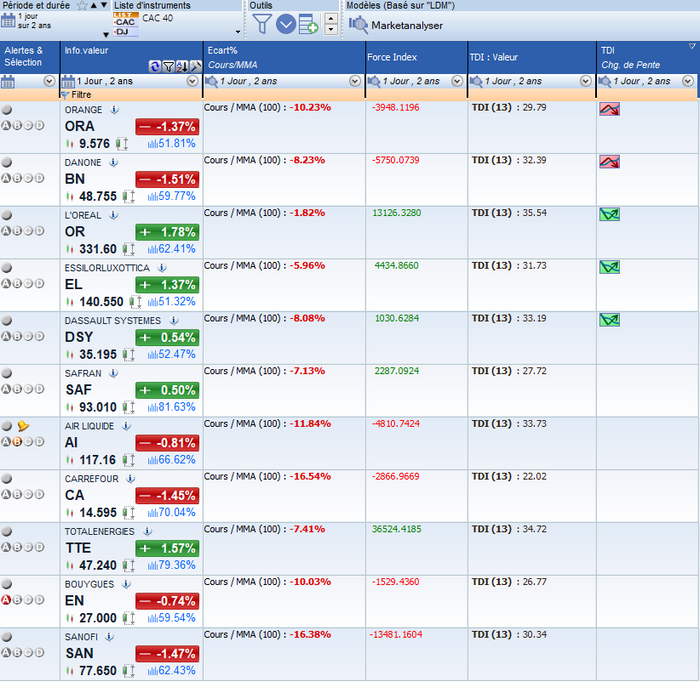
Task: Click the alert bell icon in AIR LIQUIDE row
Action: (x=23, y=426)
